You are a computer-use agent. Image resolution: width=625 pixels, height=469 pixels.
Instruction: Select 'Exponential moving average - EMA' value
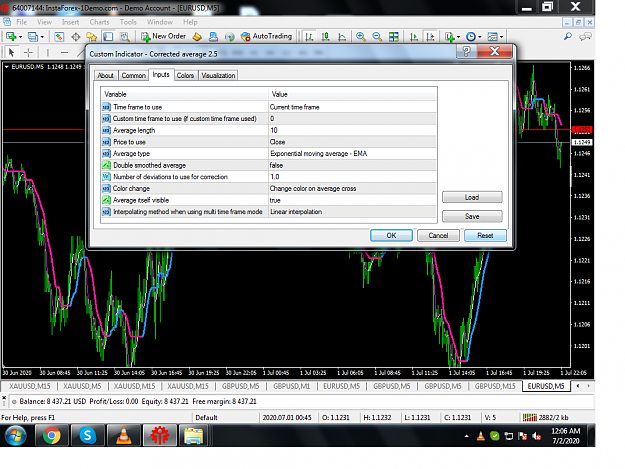353,153
